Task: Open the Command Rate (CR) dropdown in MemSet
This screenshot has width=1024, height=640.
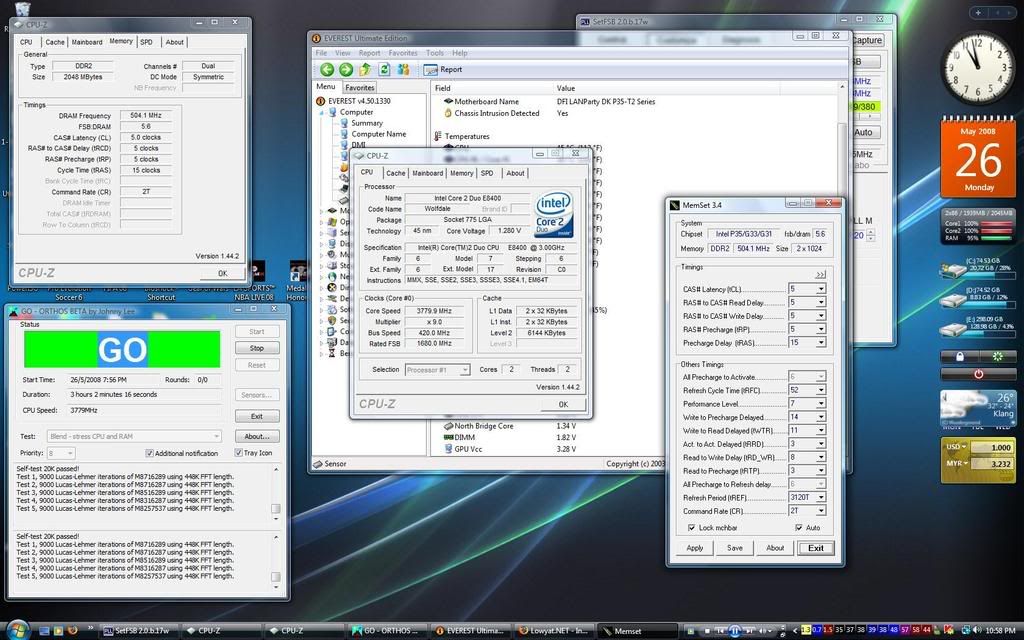Action: pyautogui.click(x=821, y=510)
